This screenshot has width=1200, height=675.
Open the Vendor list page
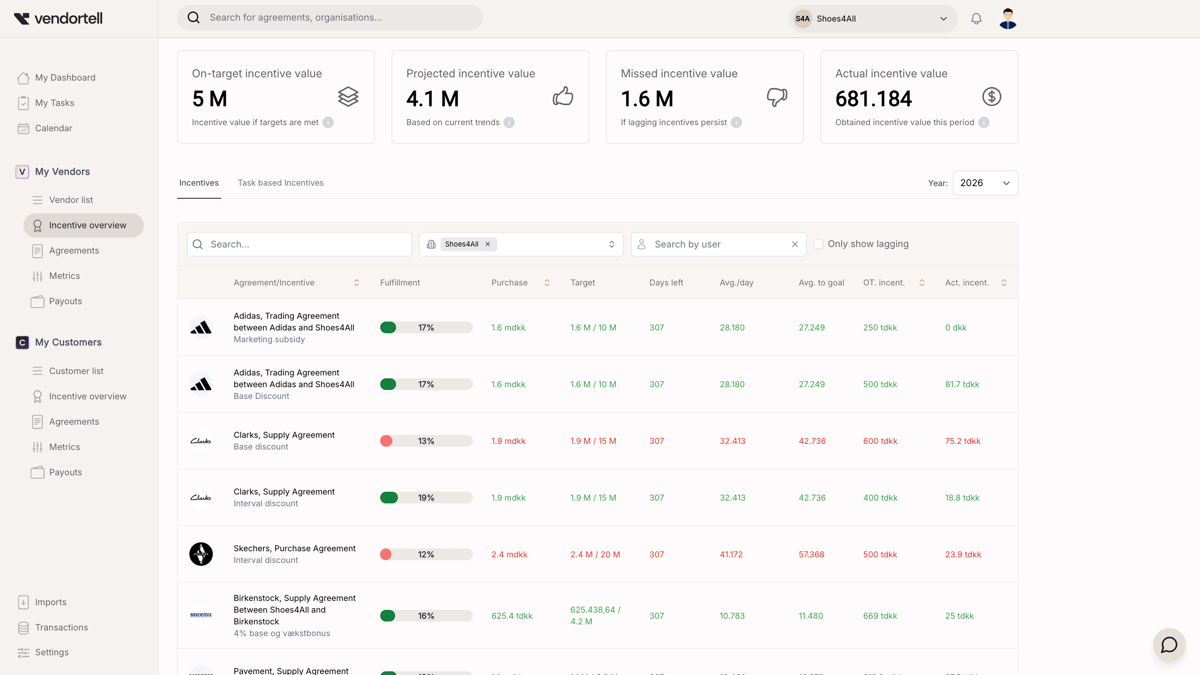pos(71,200)
